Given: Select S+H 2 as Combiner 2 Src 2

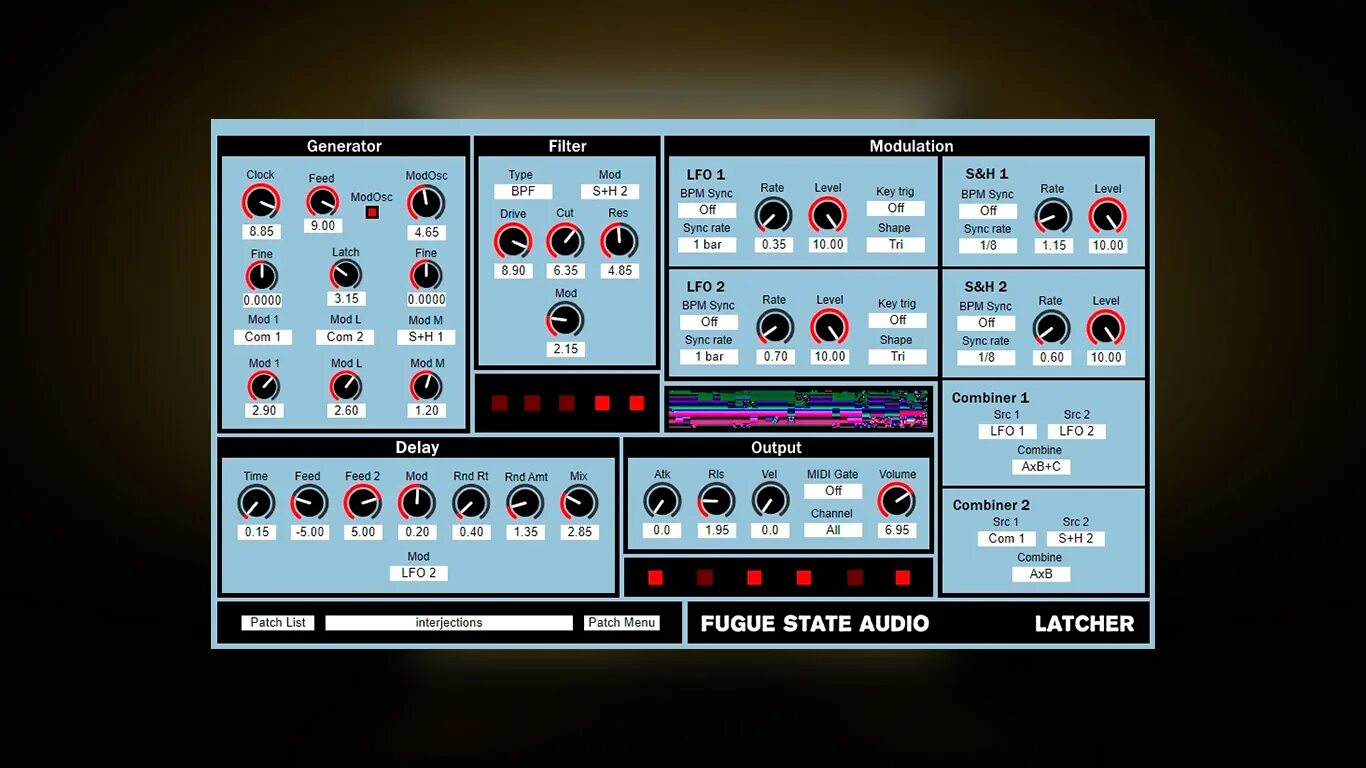Looking at the screenshot, I should coord(1075,538).
